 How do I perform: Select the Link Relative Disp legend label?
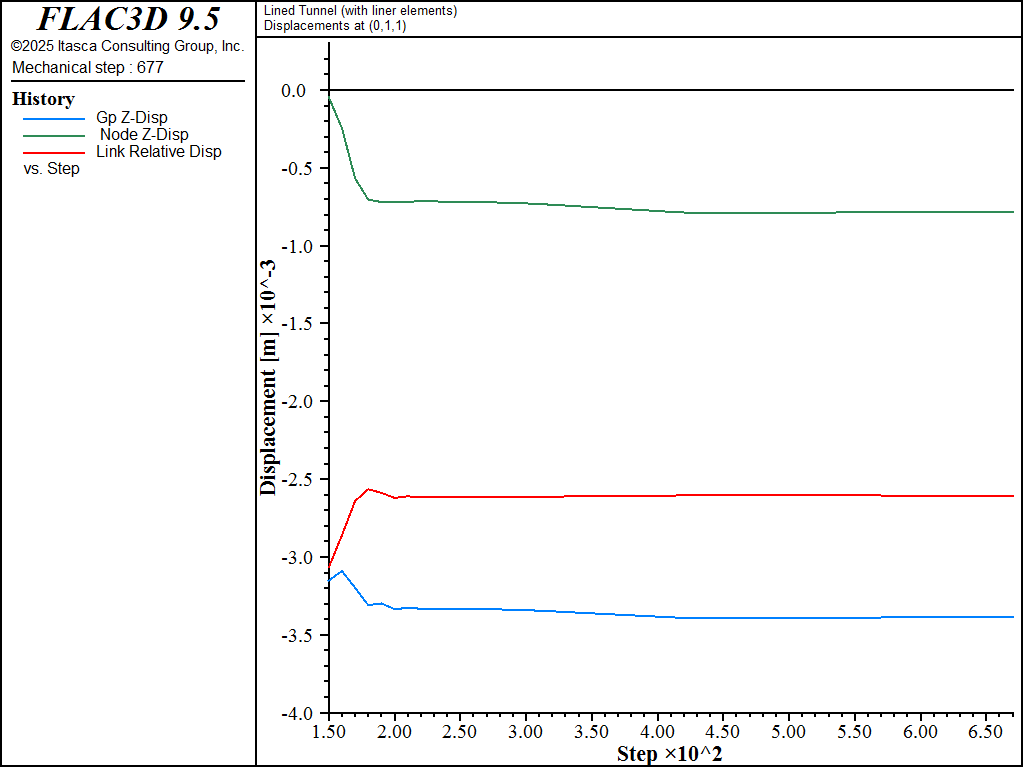[x=159, y=152]
